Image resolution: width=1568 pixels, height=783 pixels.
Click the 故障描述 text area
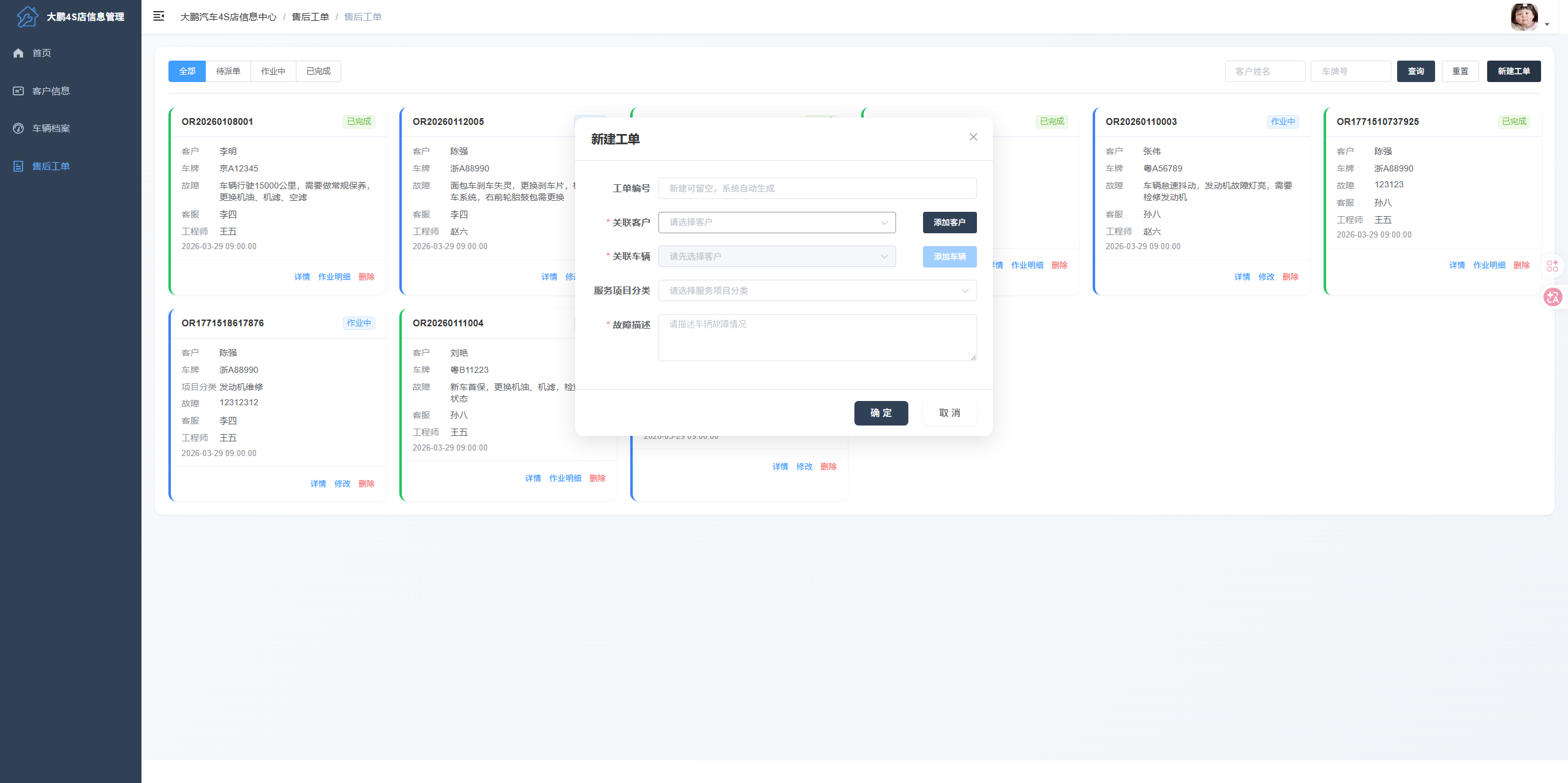[x=817, y=337]
